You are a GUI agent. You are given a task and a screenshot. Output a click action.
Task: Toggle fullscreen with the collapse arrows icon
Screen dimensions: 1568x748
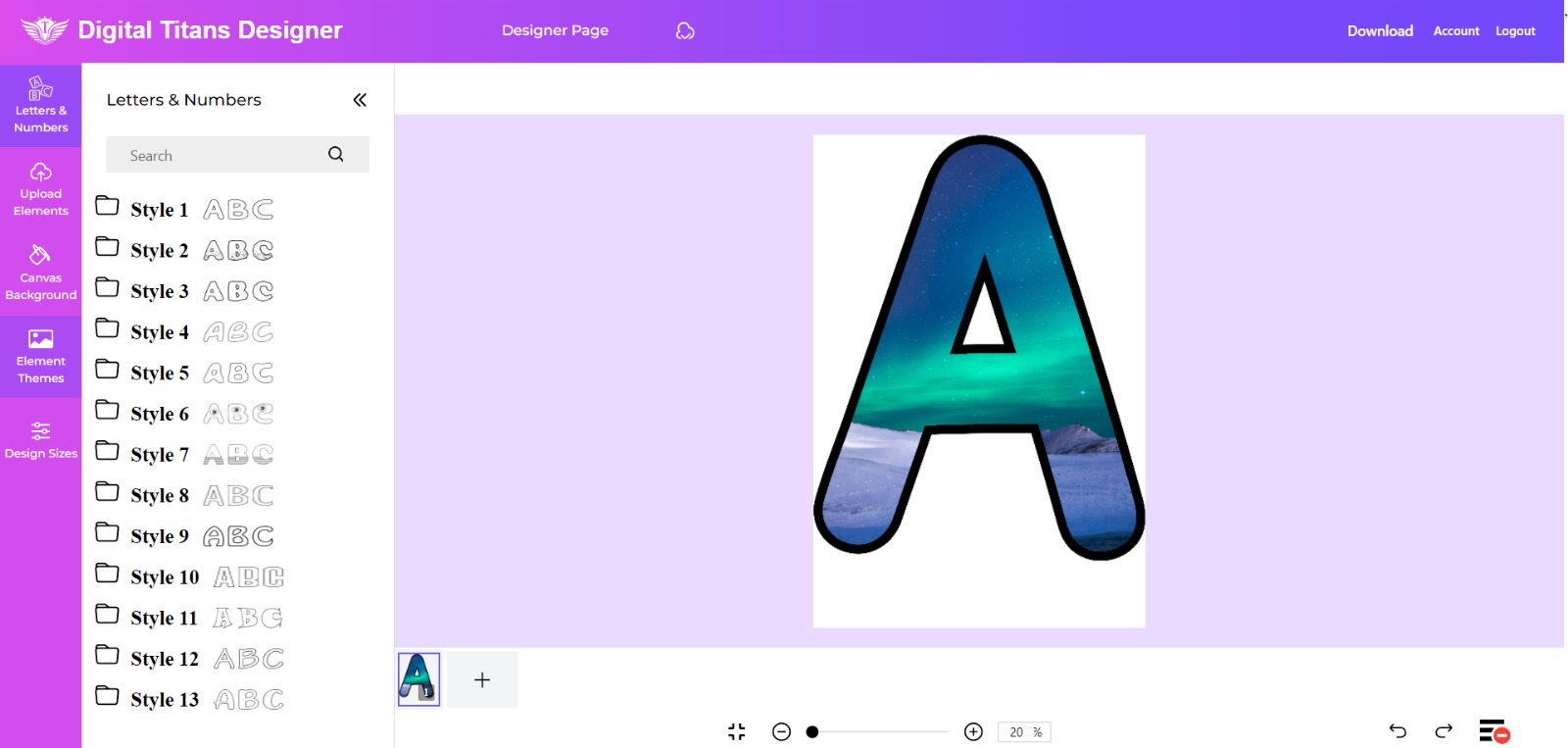coord(737,732)
